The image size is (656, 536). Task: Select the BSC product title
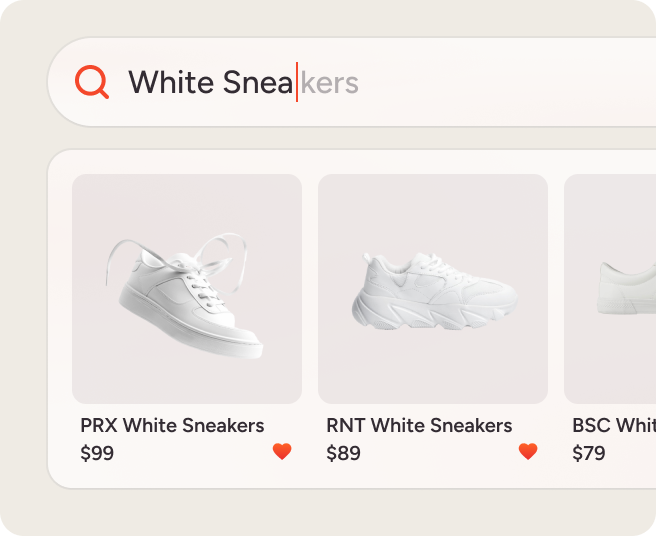click(x=613, y=425)
